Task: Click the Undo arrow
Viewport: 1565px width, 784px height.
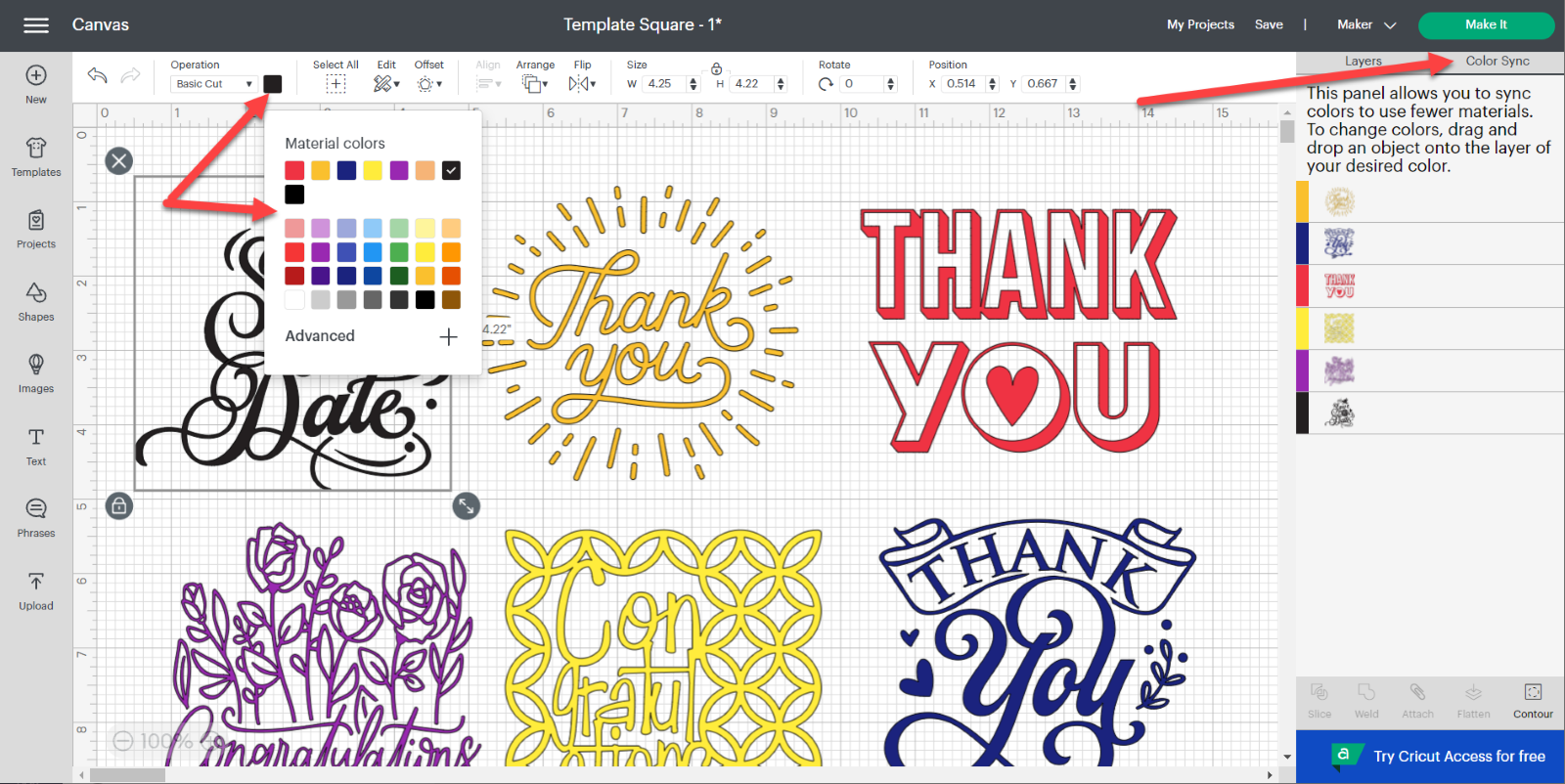Action: [x=97, y=75]
